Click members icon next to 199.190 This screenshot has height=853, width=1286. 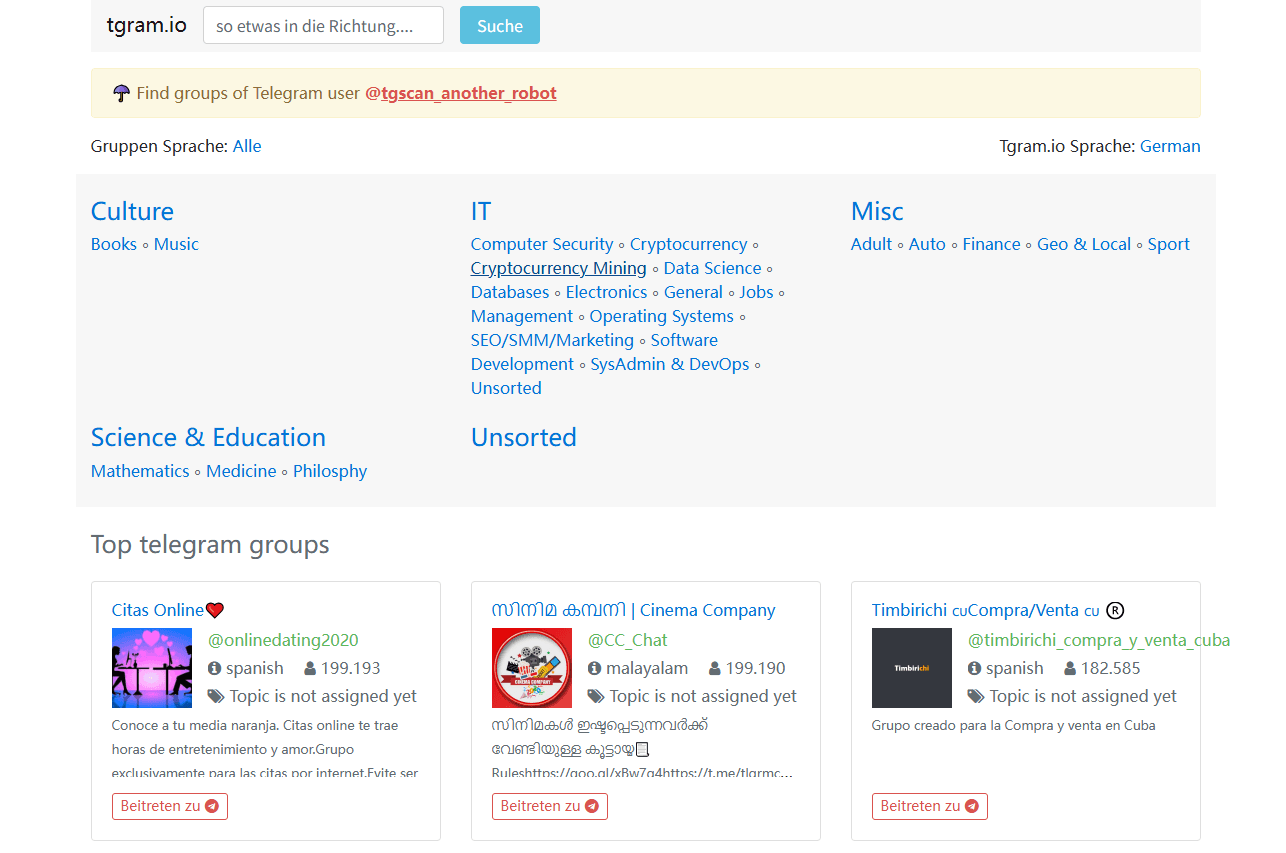coord(715,668)
